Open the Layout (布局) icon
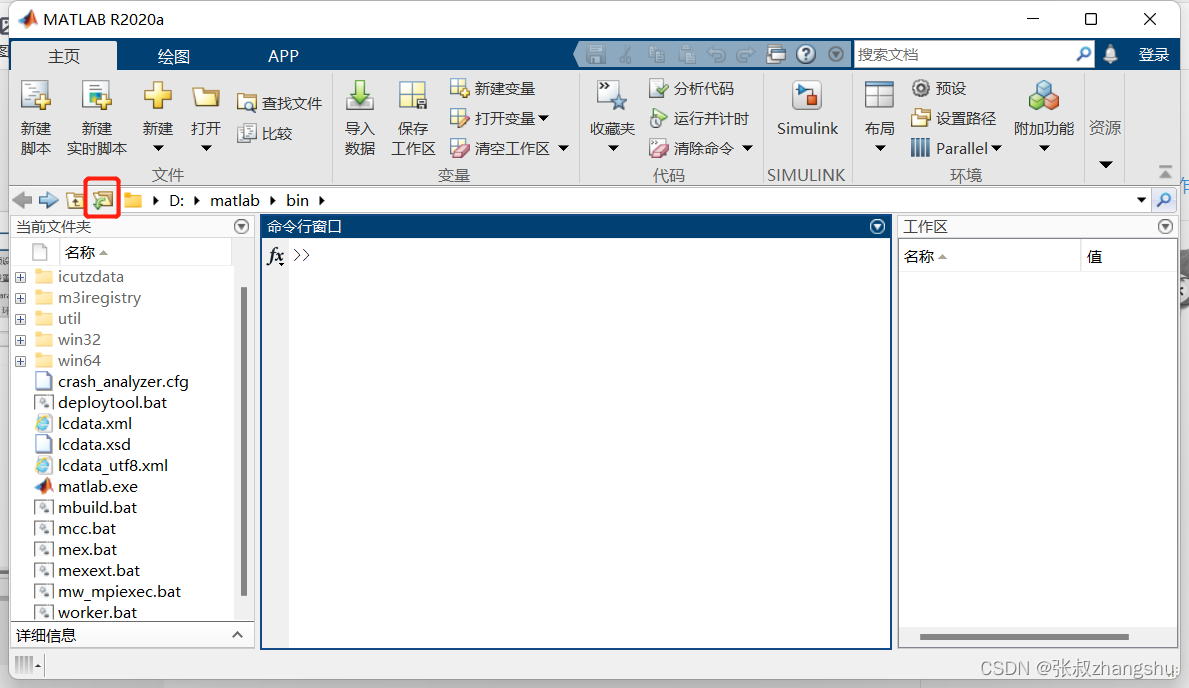1189x688 pixels. tap(880, 96)
